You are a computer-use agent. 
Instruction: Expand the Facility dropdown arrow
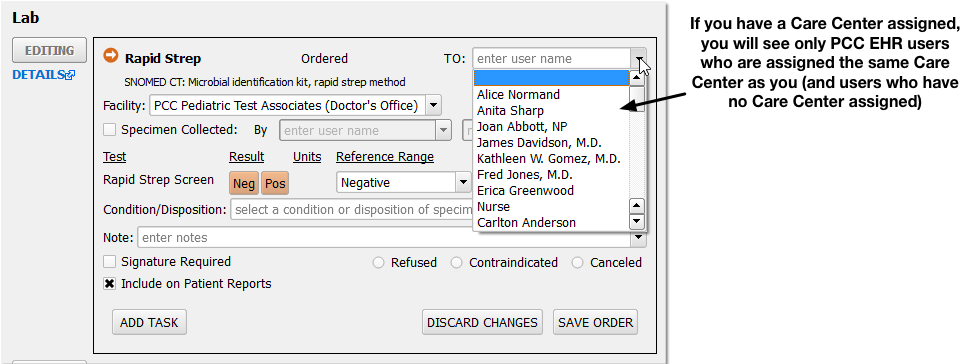coord(433,105)
